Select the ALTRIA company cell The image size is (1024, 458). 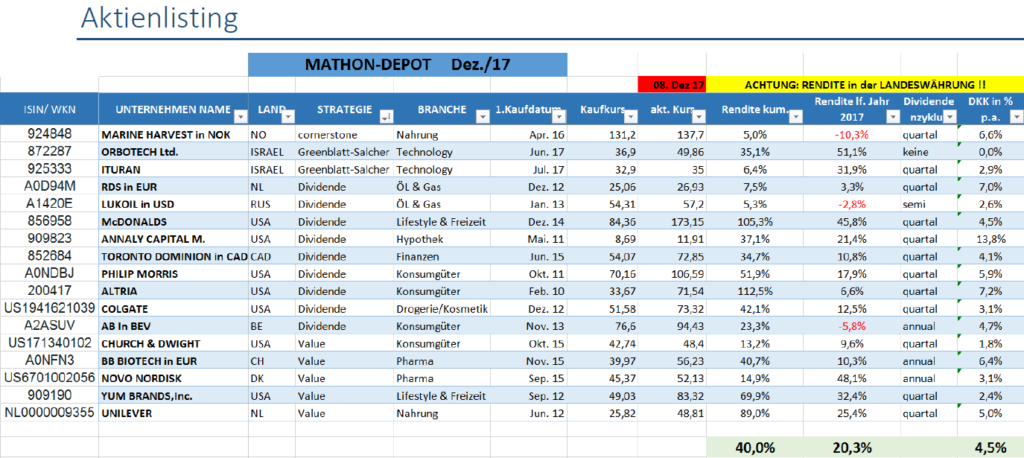(x=173, y=291)
